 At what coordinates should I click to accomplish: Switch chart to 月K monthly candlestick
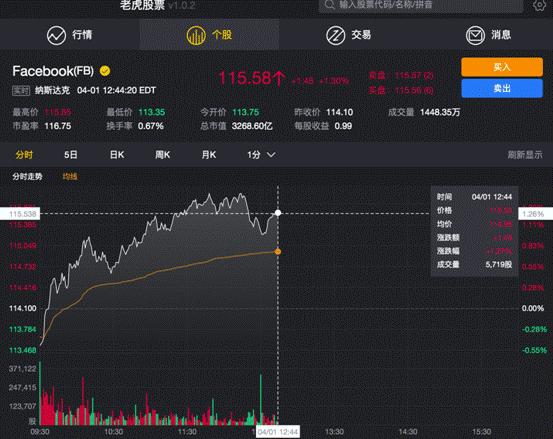[209, 155]
